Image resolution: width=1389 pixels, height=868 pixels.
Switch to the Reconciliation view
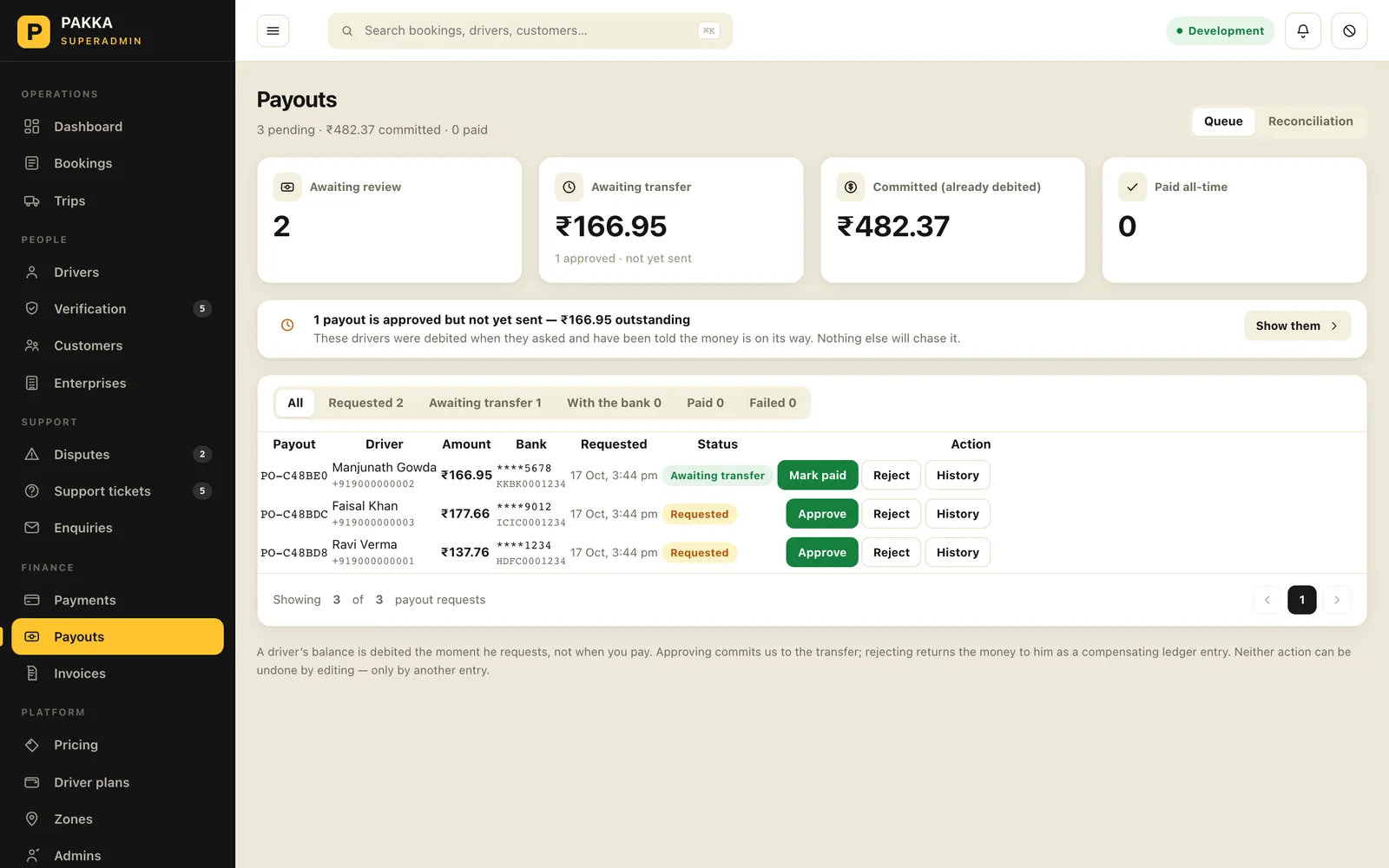tap(1310, 122)
